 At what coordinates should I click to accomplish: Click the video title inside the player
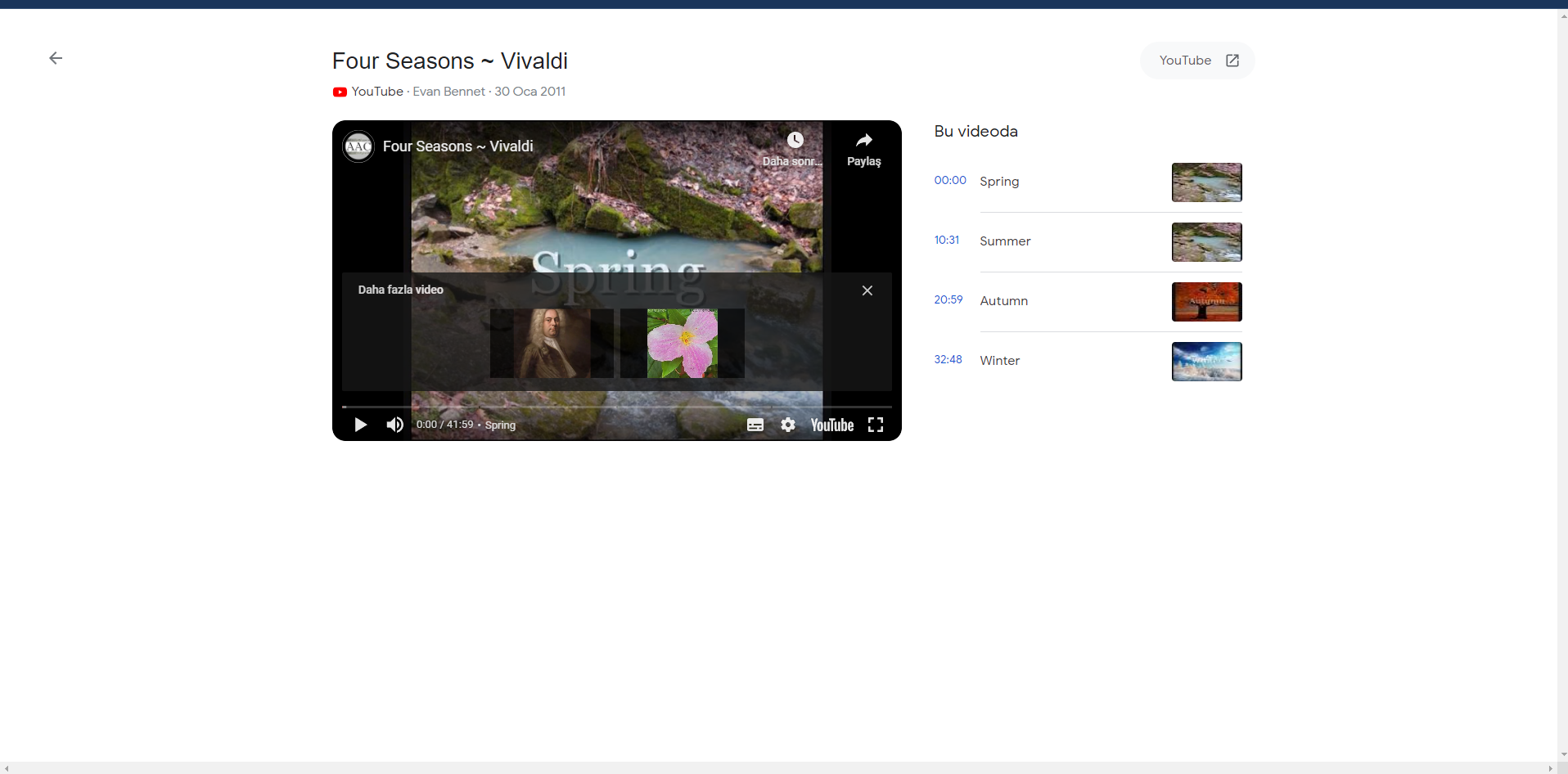458,146
